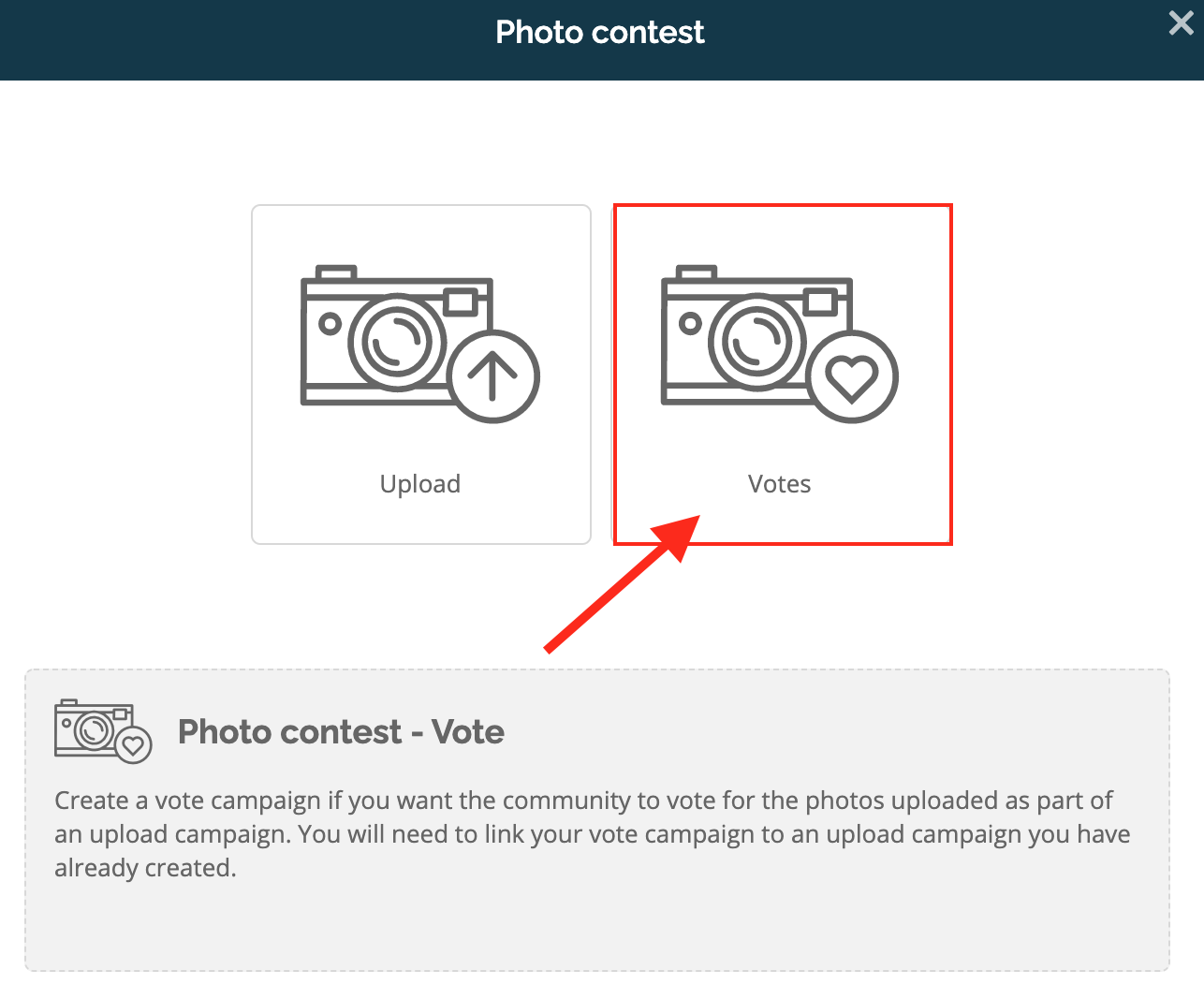Click the vote campaign description paragraph
The width and height of the screenshot is (1204, 985).
pyautogui.click(x=593, y=834)
